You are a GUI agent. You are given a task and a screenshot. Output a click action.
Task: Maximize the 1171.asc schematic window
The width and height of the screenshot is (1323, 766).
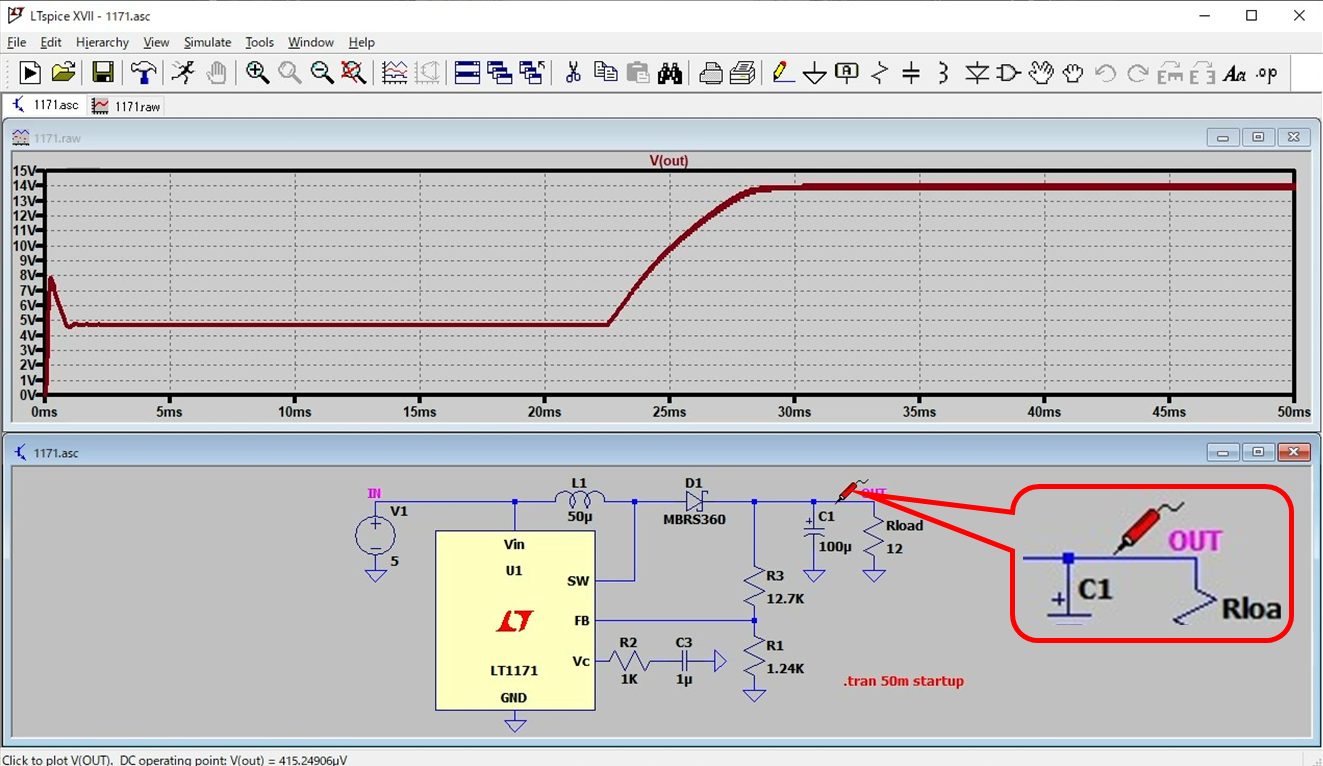click(1259, 452)
